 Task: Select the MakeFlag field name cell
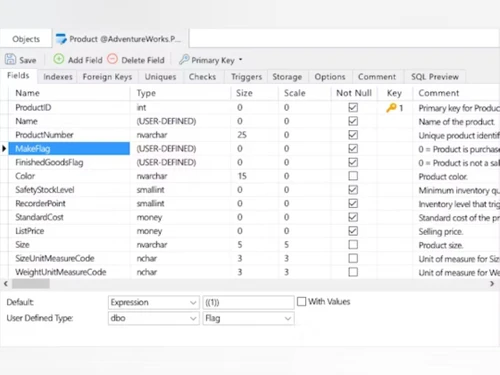click(69, 148)
